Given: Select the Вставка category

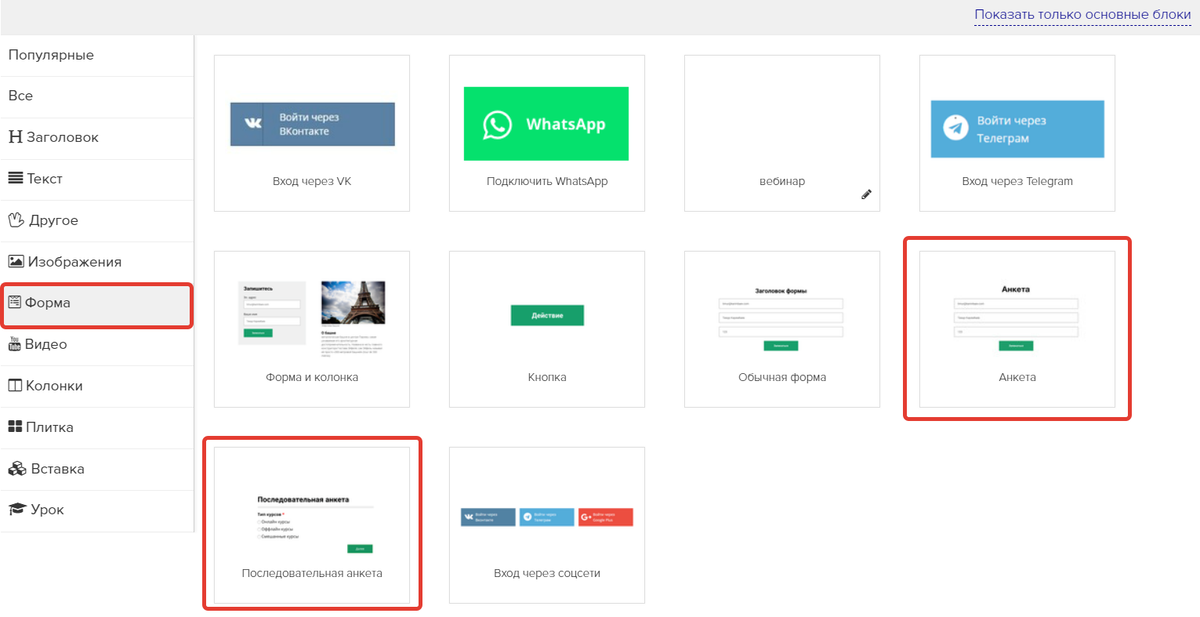Looking at the screenshot, I should 96,469.
